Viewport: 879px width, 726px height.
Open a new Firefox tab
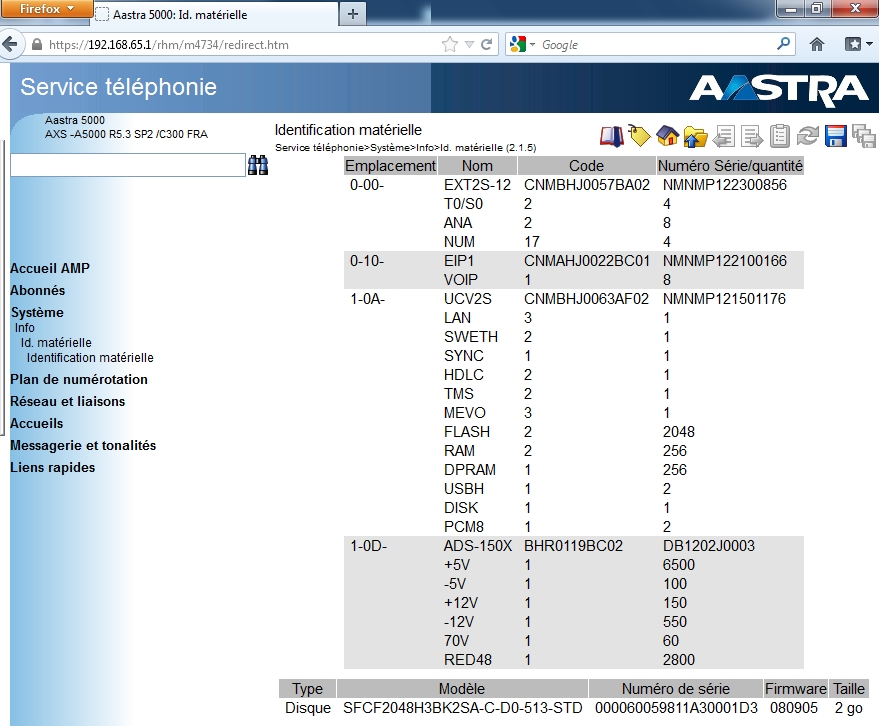point(353,14)
